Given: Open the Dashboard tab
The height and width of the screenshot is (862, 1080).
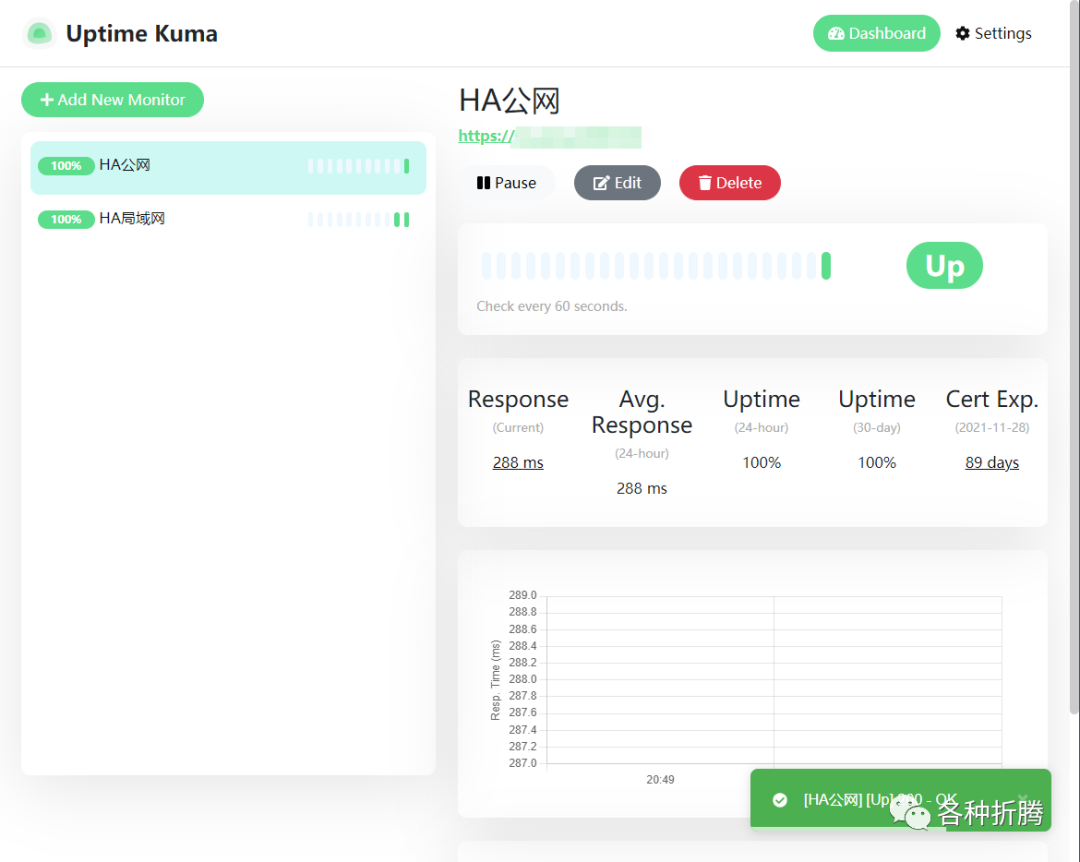Looking at the screenshot, I should (x=876, y=33).
